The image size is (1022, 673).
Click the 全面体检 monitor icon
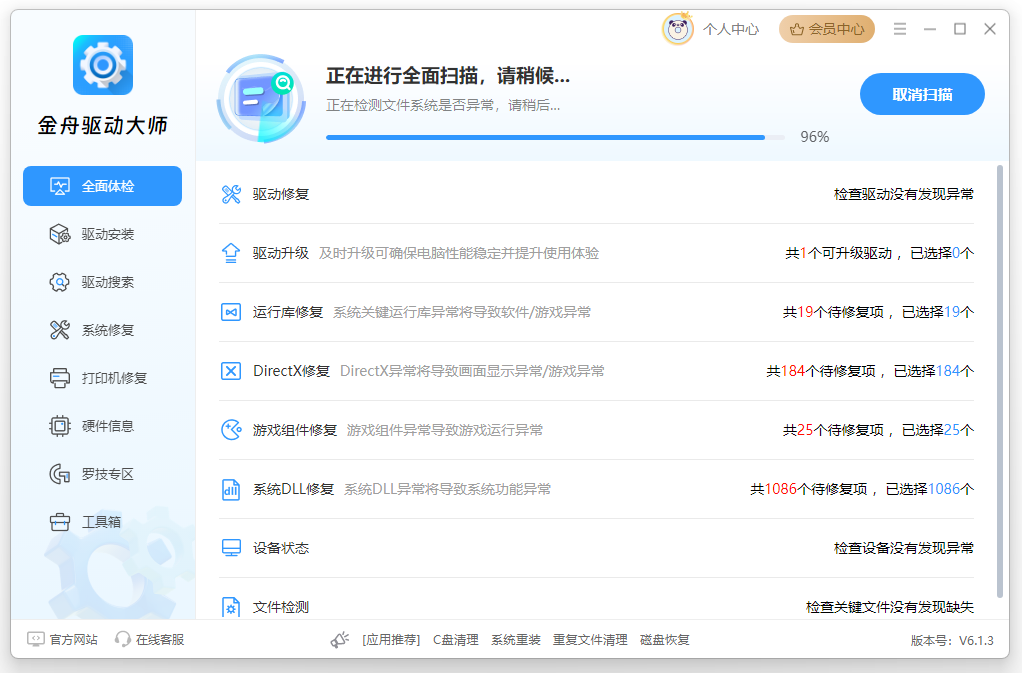59,186
